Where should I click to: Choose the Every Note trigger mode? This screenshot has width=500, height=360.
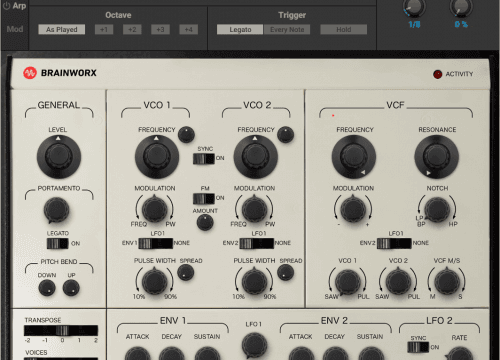[287, 29]
